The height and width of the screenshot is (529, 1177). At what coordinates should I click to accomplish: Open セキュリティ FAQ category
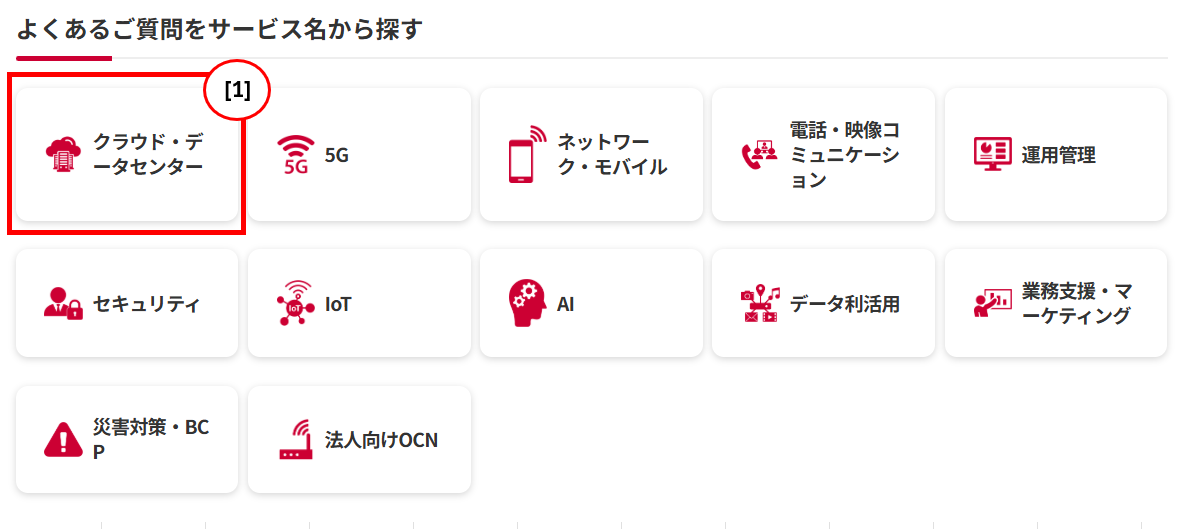point(147,304)
